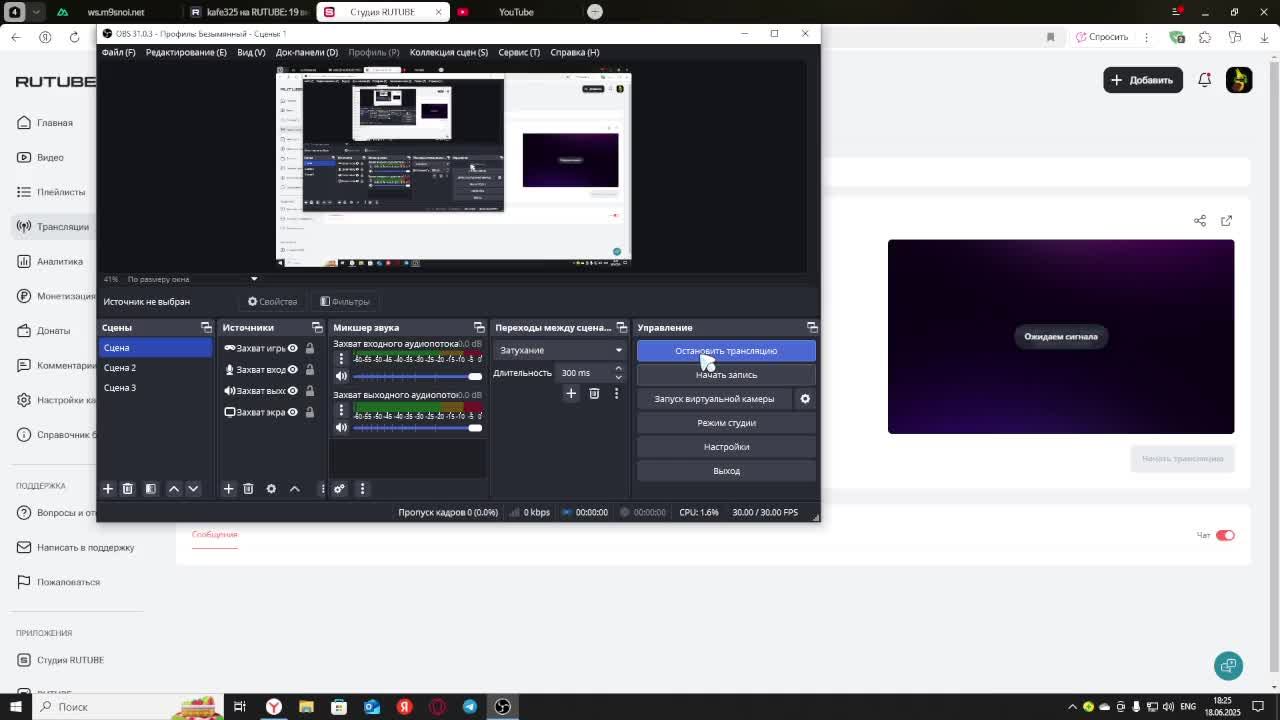Open the Вид menu
The image size is (1280, 720).
[x=251, y=52]
